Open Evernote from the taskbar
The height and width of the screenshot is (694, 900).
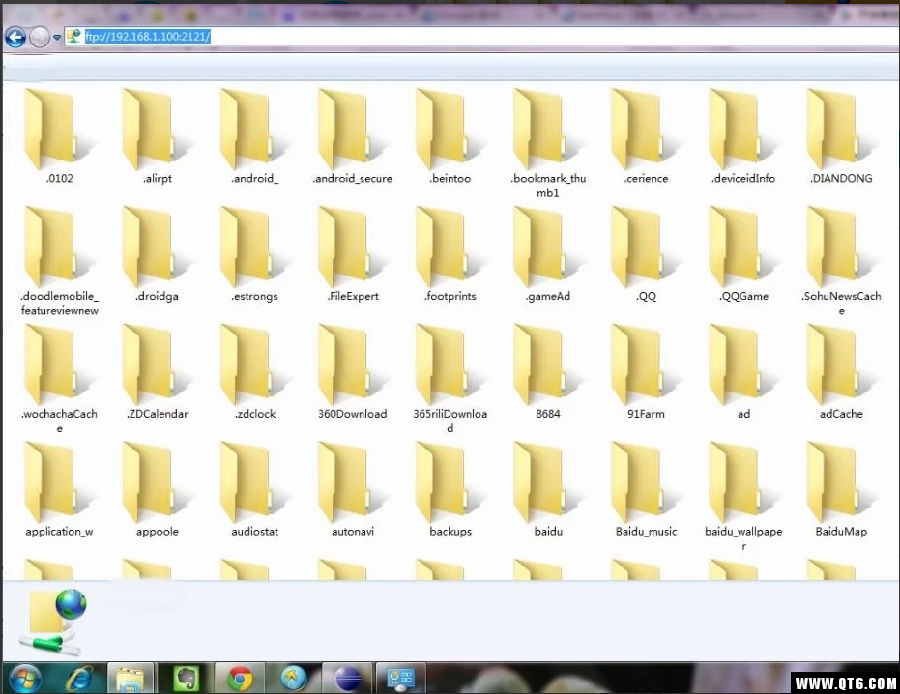186,679
